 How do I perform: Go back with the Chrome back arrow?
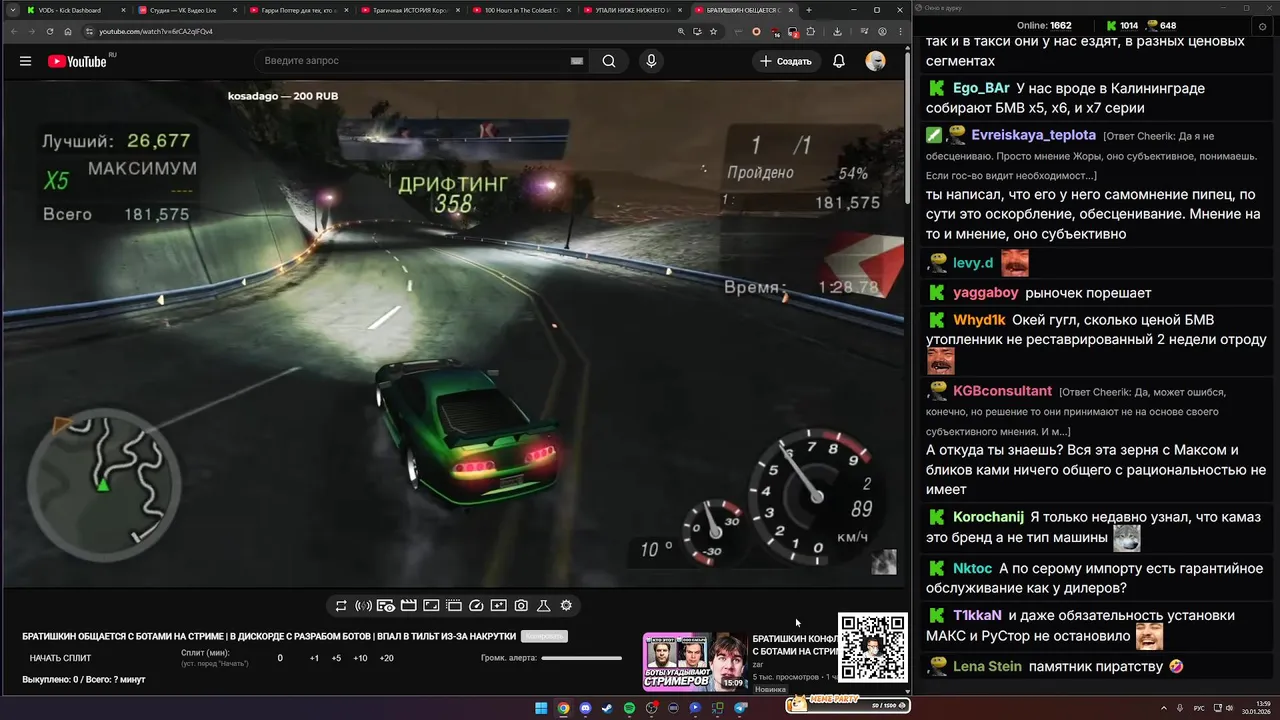coord(14,31)
